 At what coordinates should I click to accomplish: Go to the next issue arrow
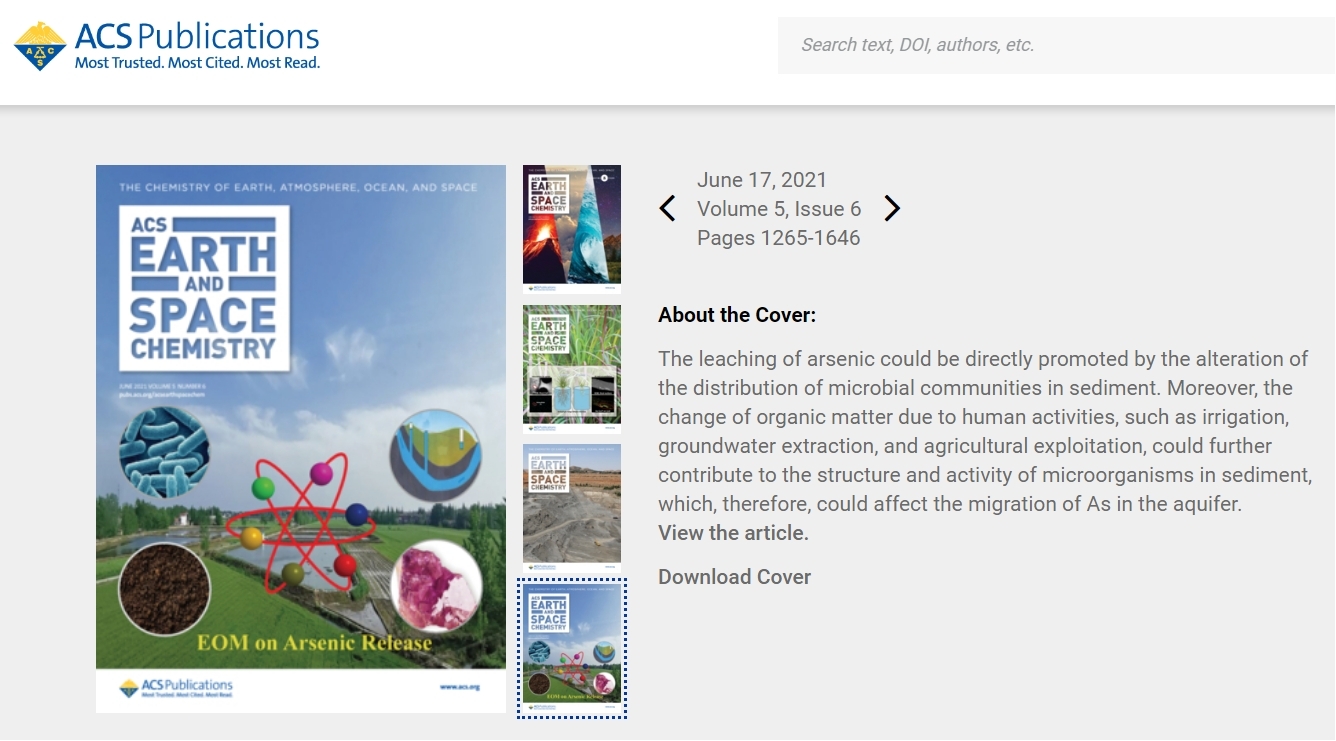(892, 209)
